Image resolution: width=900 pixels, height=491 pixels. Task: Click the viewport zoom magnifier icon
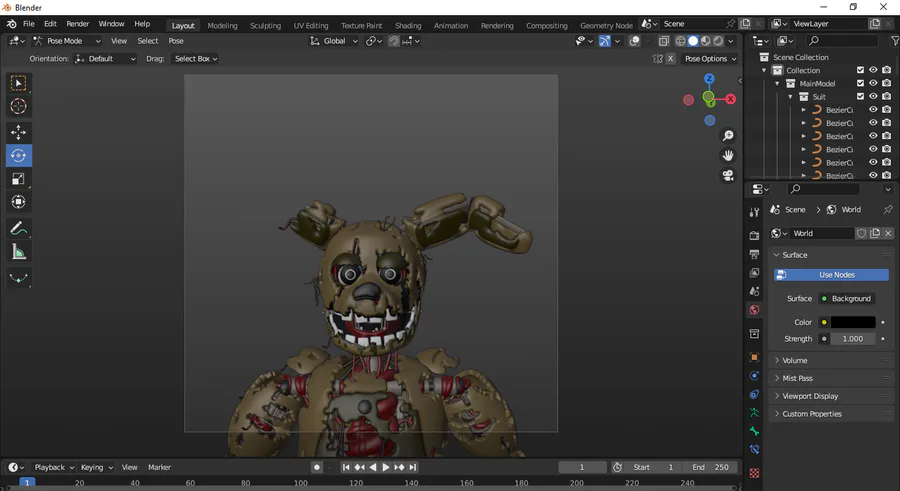728,136
